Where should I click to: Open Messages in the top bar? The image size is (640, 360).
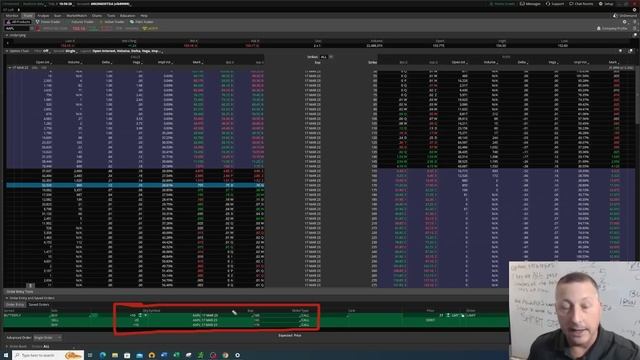(530, 4)
